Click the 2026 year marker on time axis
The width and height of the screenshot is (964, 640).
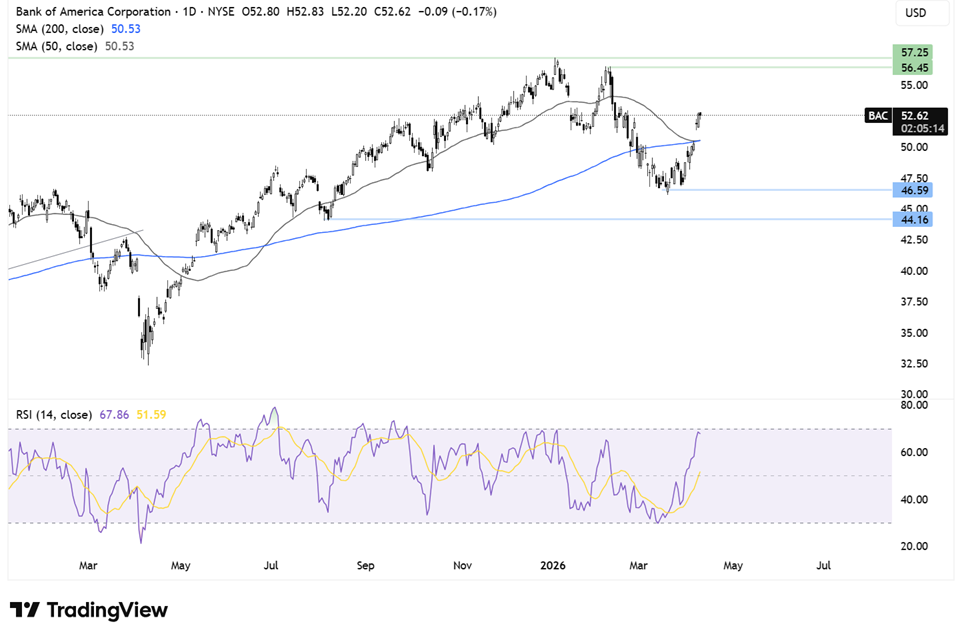[x=552, y=566]
